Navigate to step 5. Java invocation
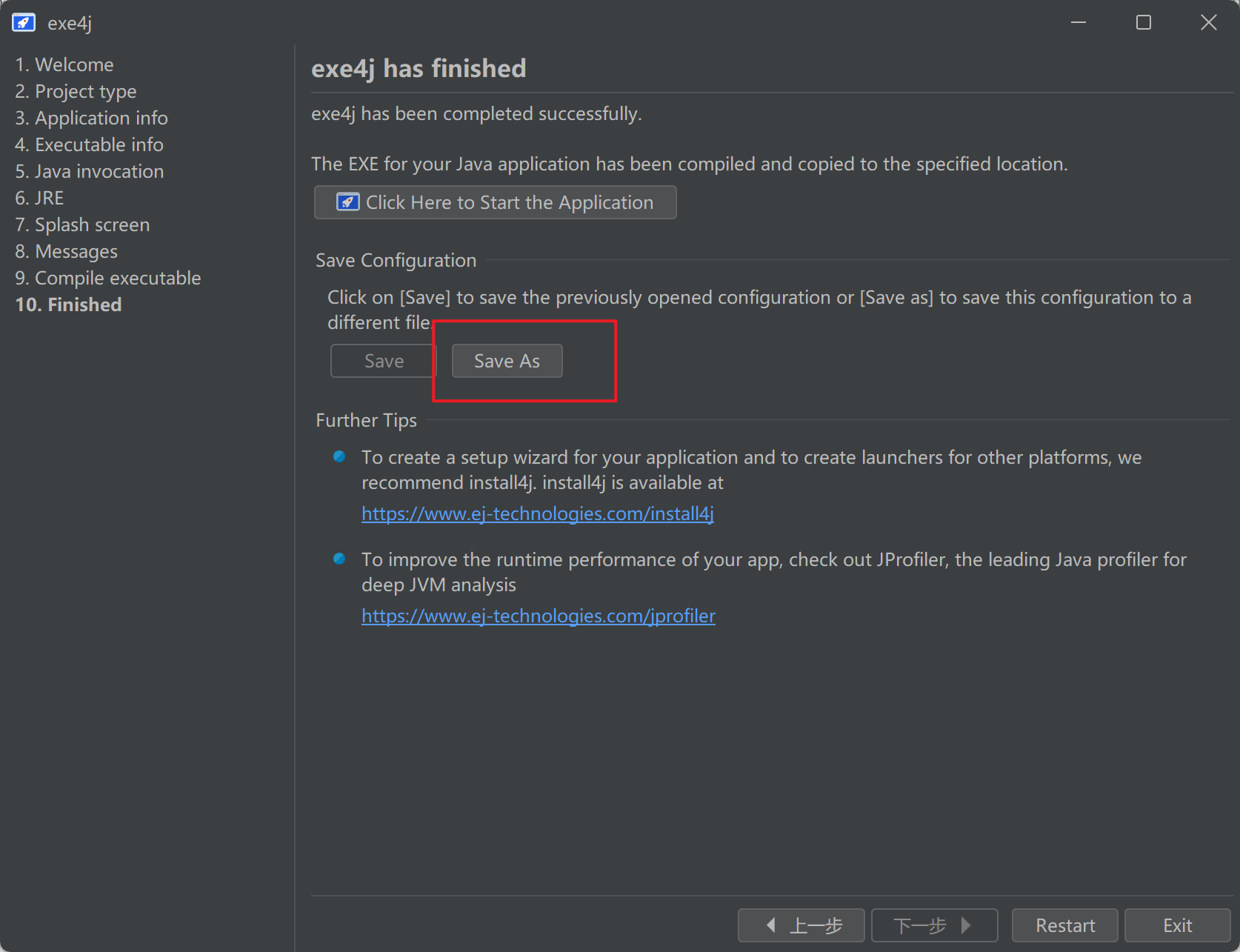 coord(90,171)
